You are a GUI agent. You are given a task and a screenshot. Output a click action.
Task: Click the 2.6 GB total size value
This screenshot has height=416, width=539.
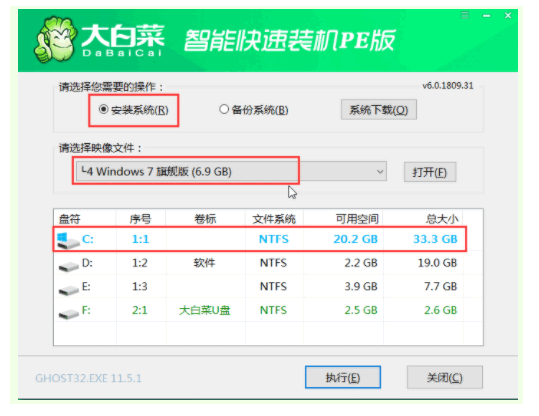440,310
